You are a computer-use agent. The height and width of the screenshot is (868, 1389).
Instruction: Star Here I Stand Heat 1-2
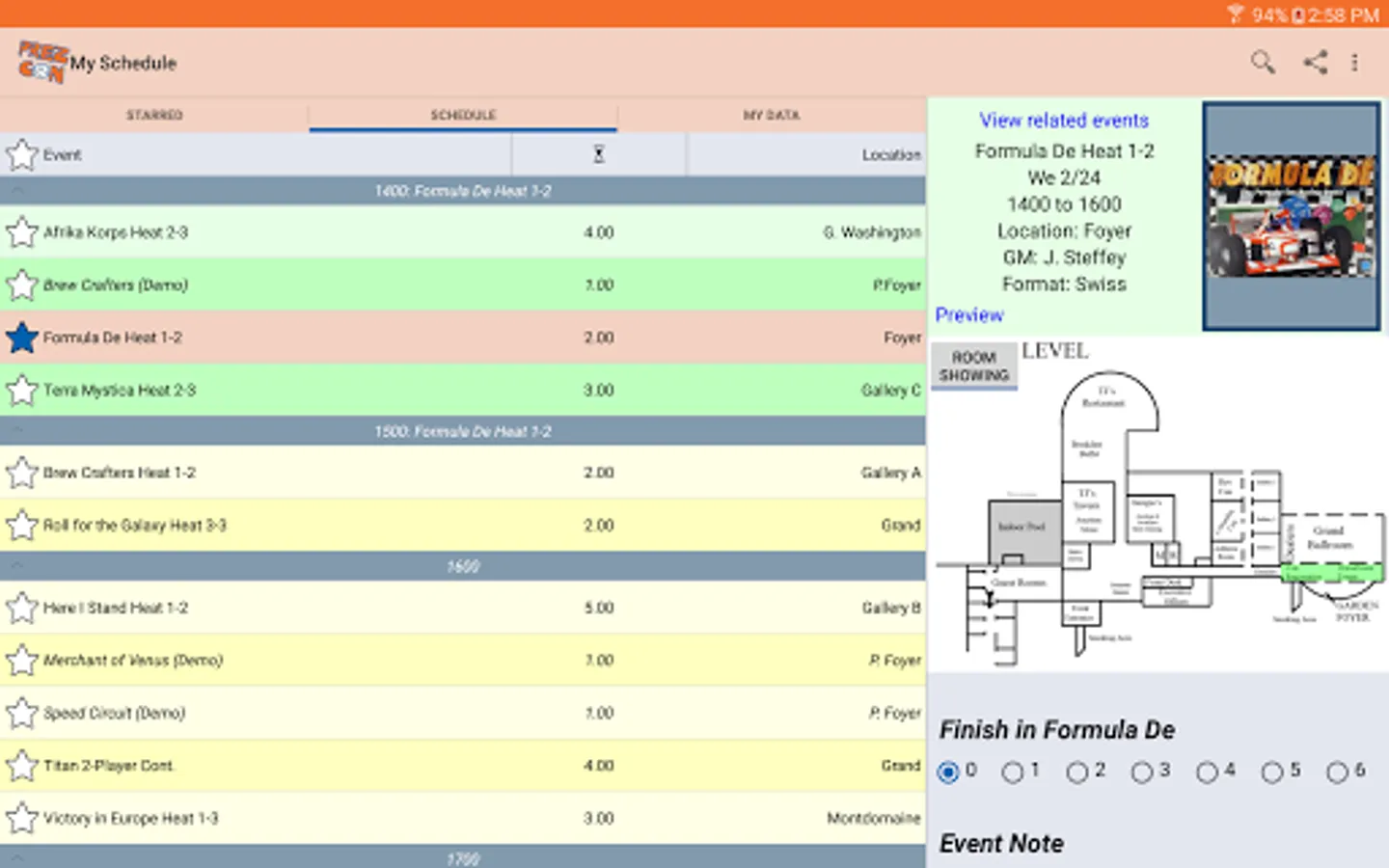[21, 608]
